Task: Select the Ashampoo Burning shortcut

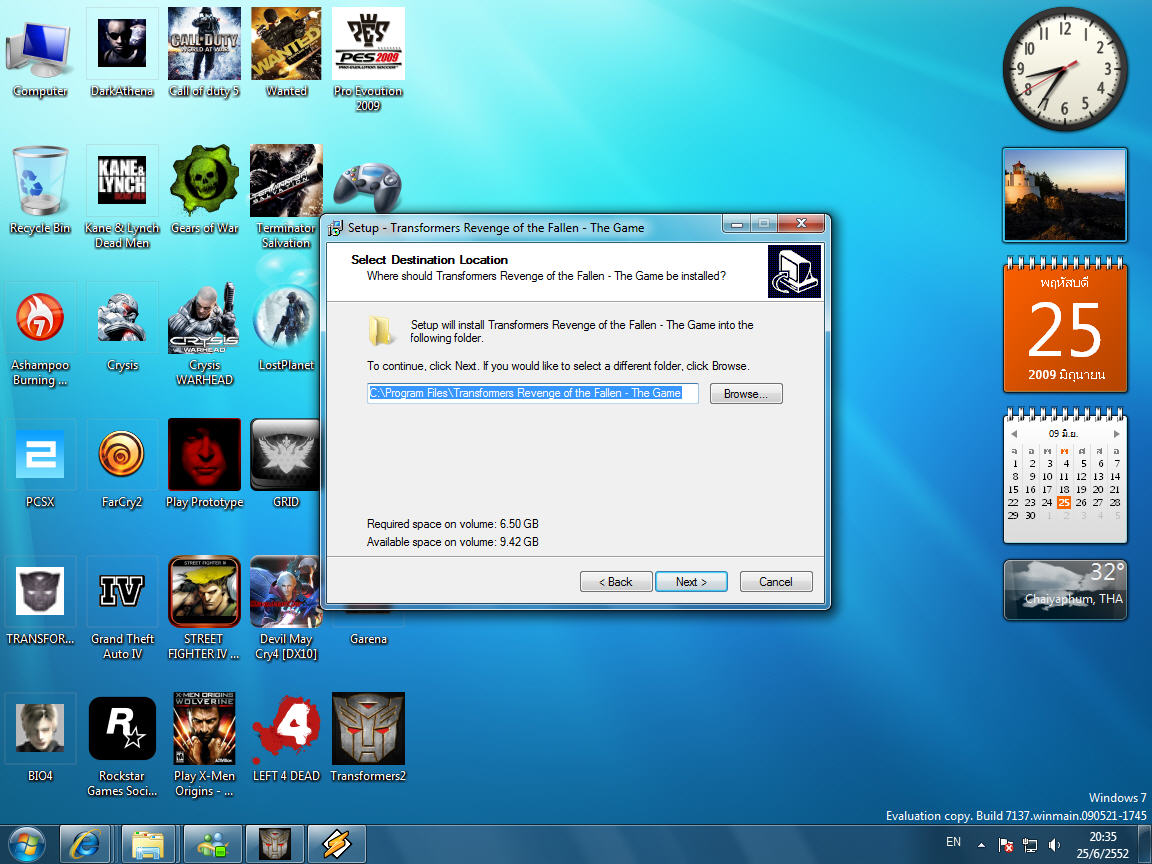Action: (x=40, y=334)
